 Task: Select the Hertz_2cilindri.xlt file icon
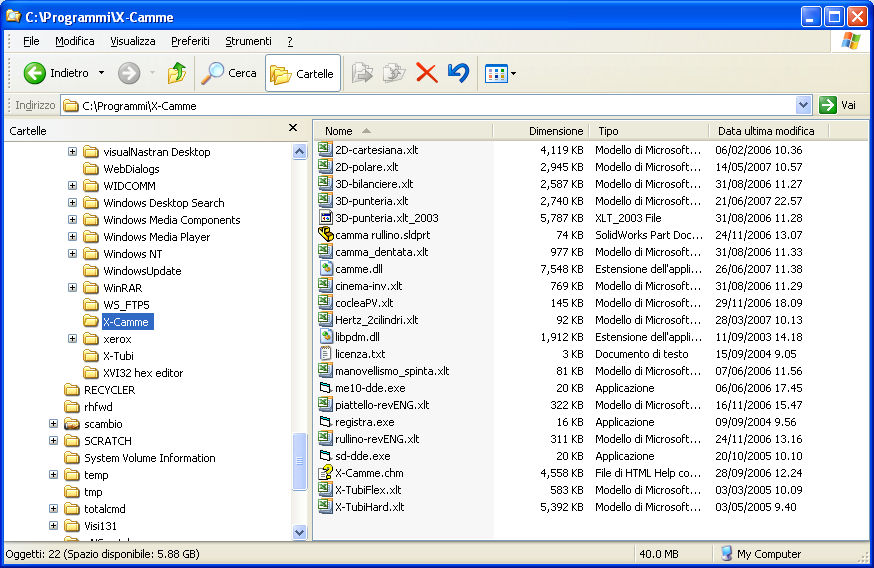click(325, 319)
